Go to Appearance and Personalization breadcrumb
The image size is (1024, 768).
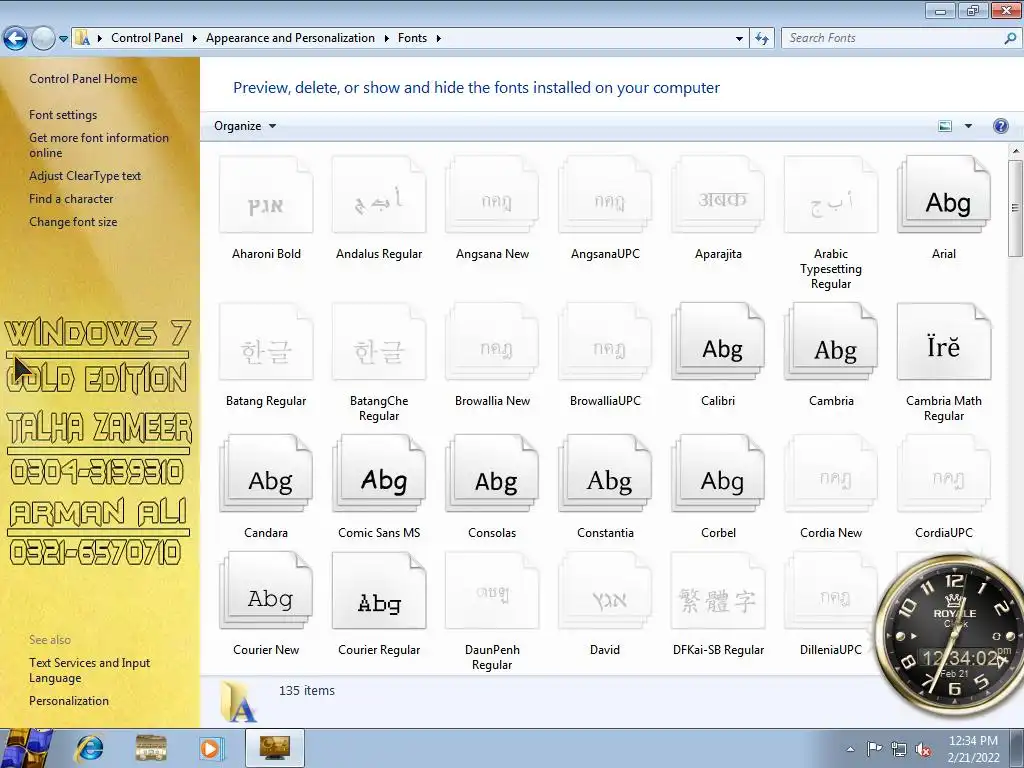(x=290, y=38)
